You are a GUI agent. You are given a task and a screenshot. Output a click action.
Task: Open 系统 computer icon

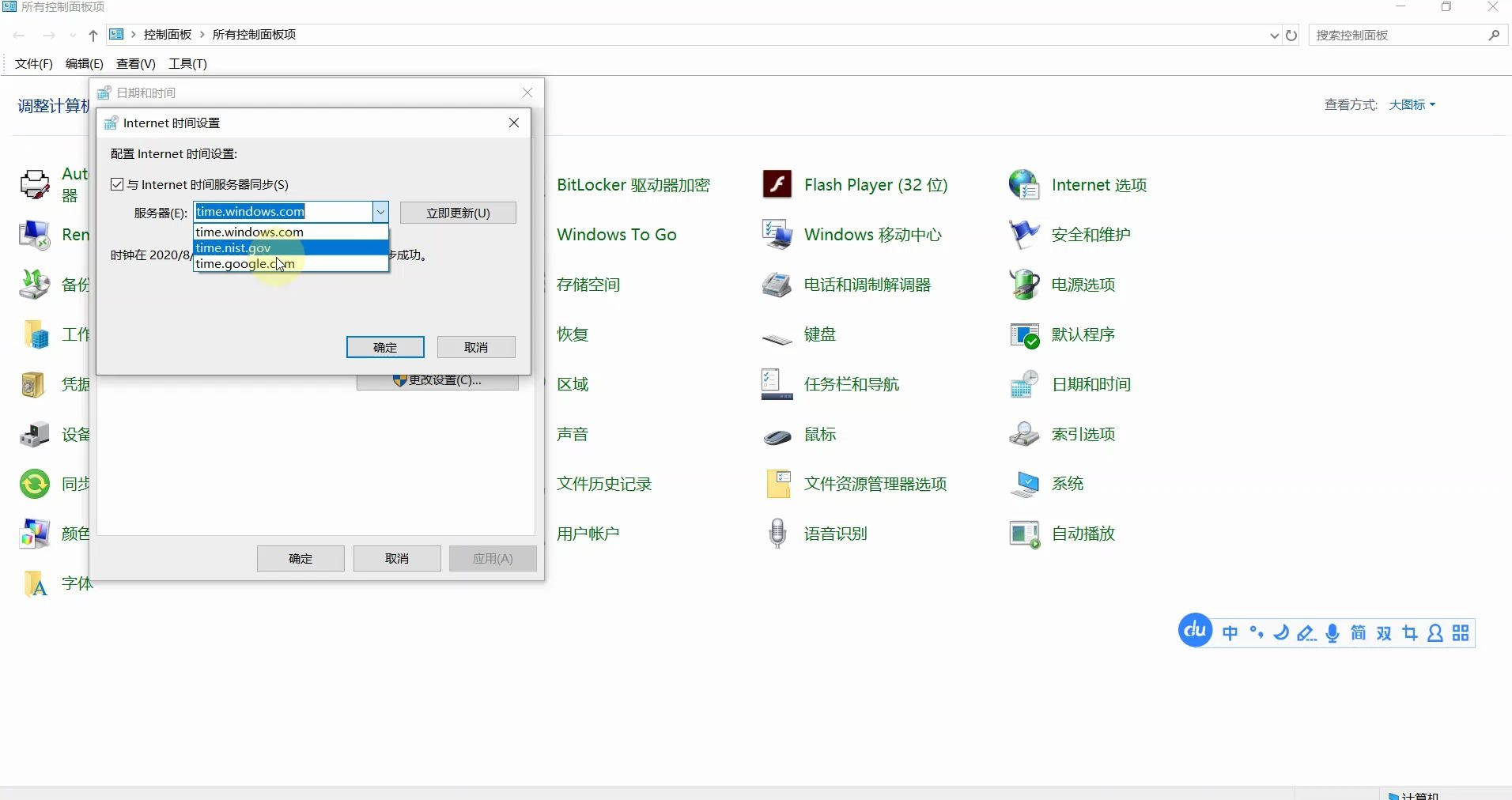pyautogui.click(x=1024, y=484)
